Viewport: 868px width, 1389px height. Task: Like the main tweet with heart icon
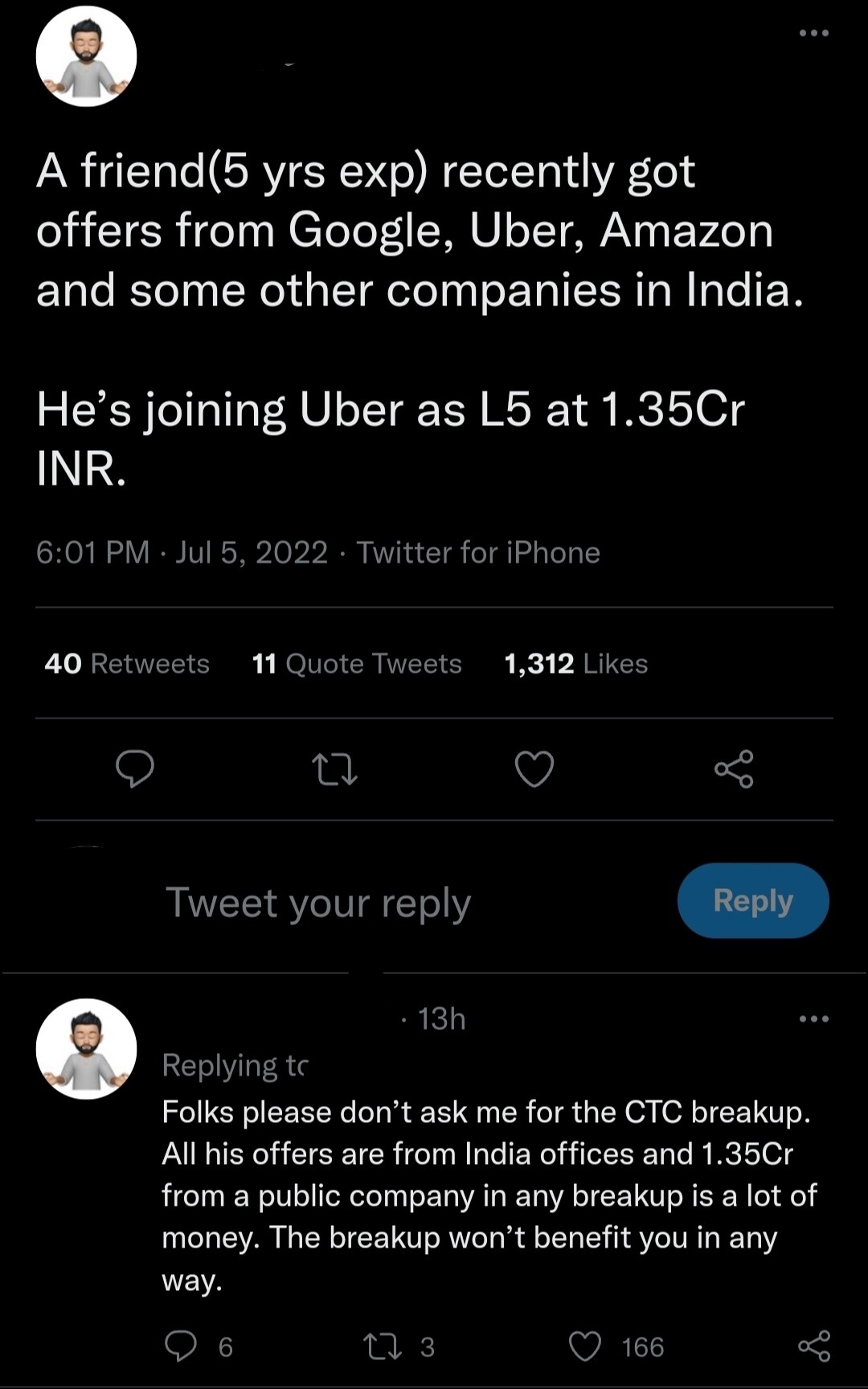[x=534, y=768]
